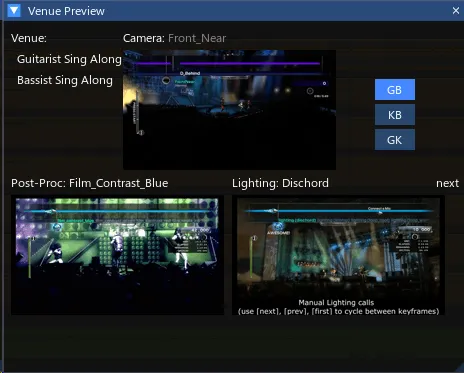
Task: Click the Venue Preview title text
Action: click(66, 11)
